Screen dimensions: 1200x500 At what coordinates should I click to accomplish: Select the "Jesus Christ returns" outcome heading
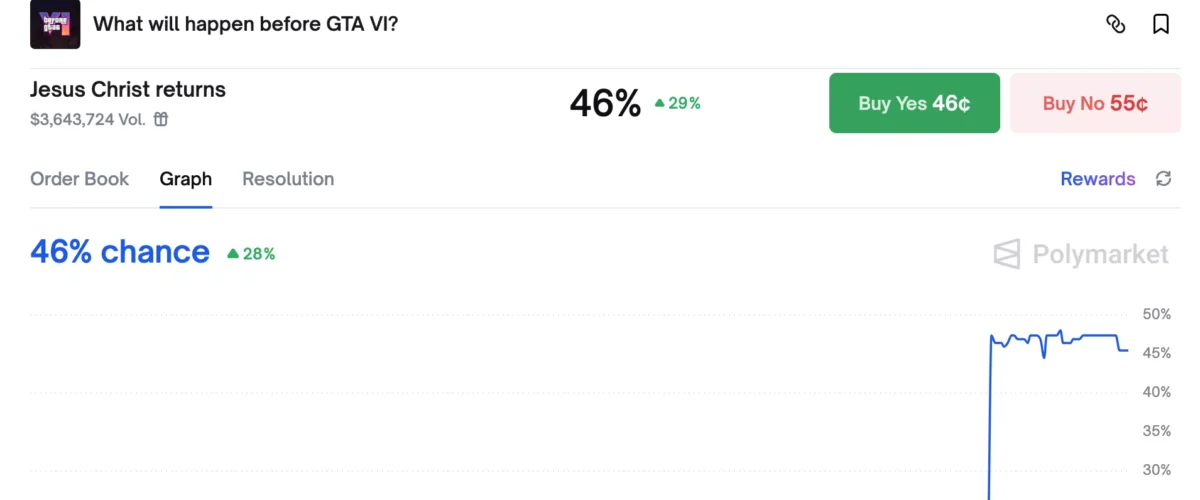tap(128, 90)
